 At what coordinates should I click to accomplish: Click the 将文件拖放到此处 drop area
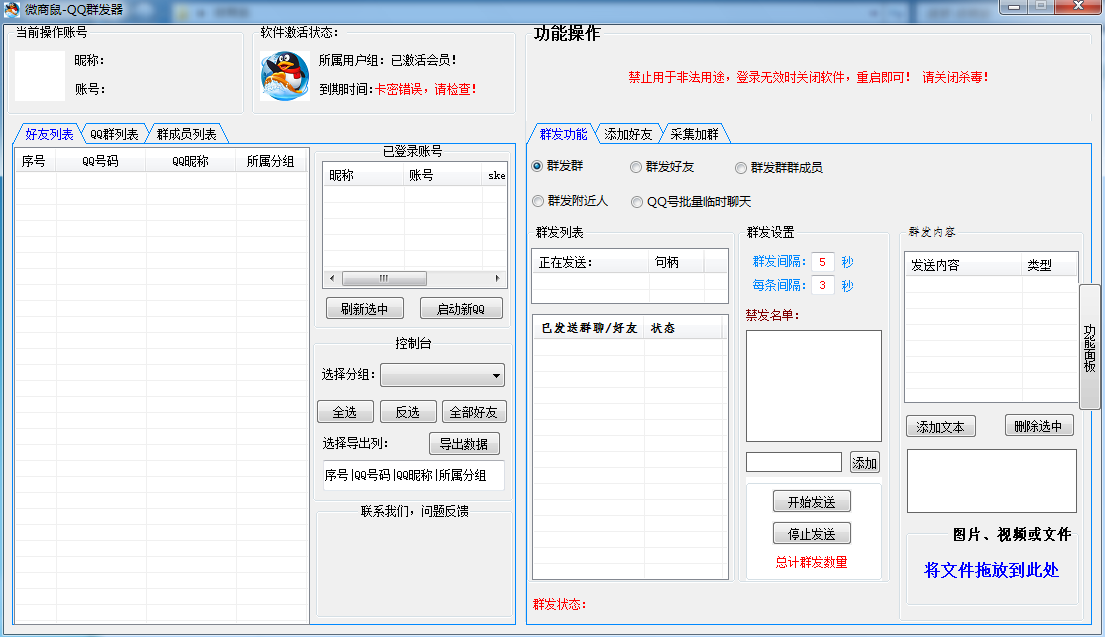(992, 569)
